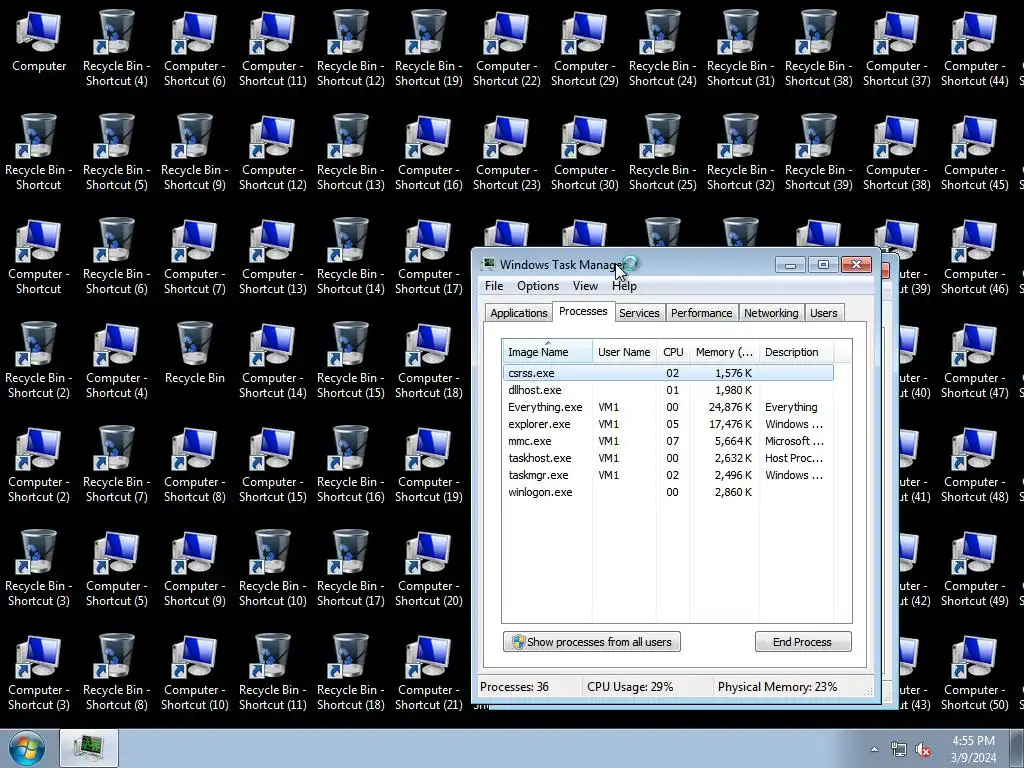Sort by User Name column header
Screen dimensions: 1024x768
624,351
